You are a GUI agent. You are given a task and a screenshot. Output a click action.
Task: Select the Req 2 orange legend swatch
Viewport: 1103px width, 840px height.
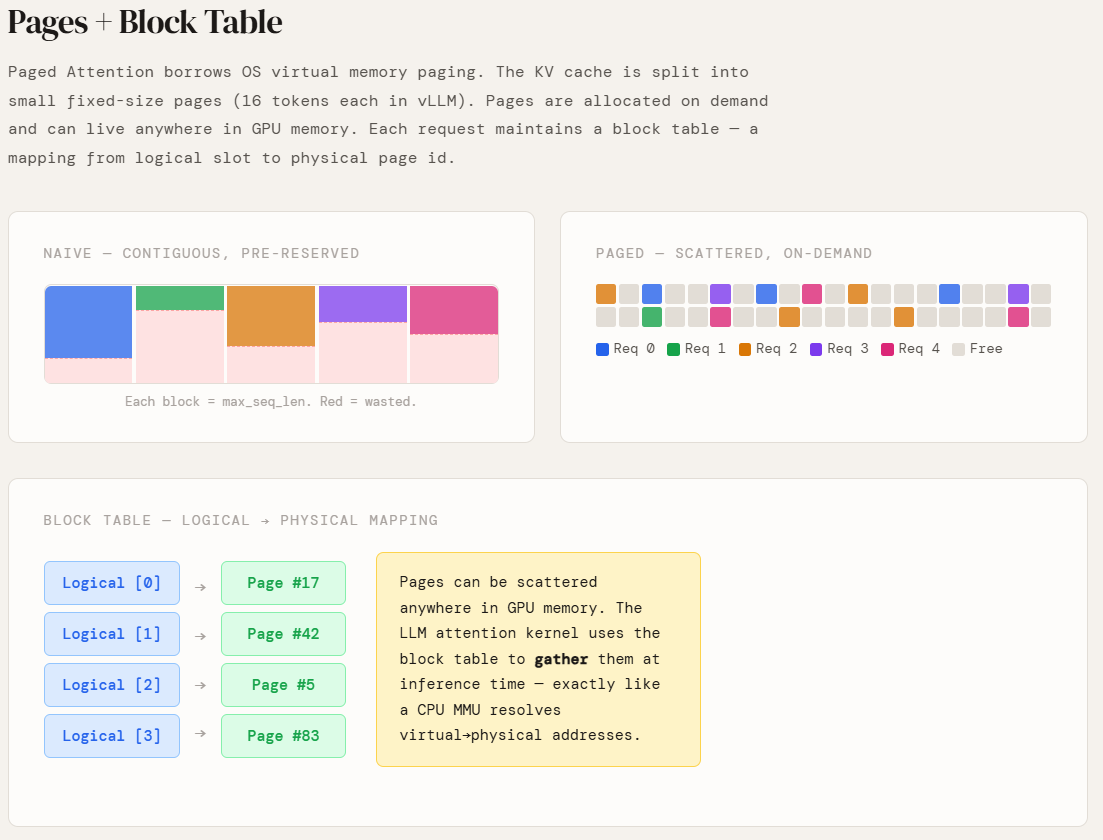(x=745, y=349)
